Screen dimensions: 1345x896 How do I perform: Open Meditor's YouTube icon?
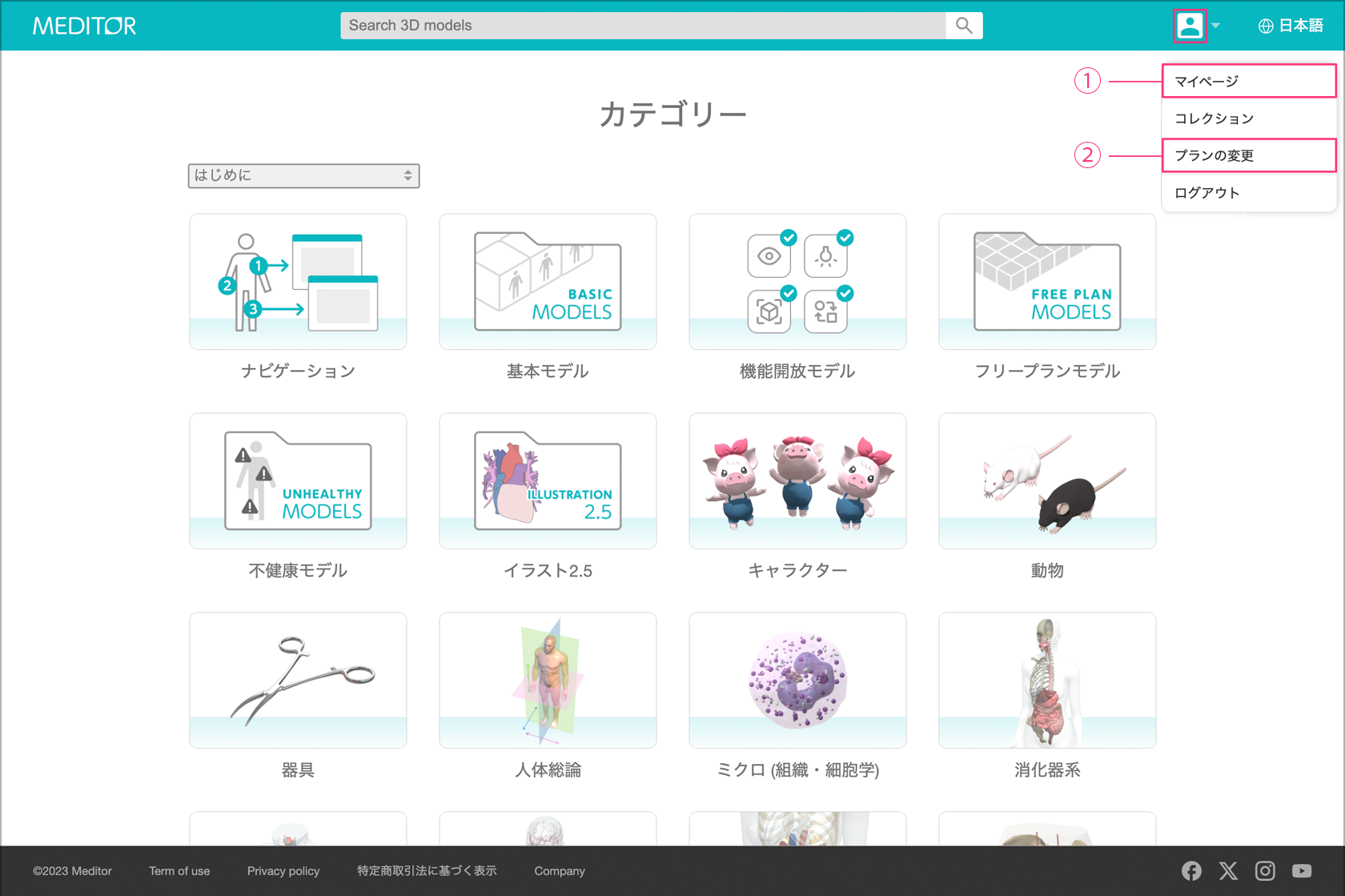[x=1302, y=870]
